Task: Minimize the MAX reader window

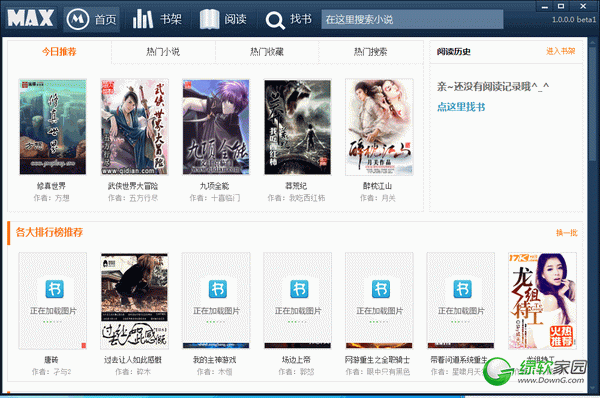Action: click(x=545, y=7)
